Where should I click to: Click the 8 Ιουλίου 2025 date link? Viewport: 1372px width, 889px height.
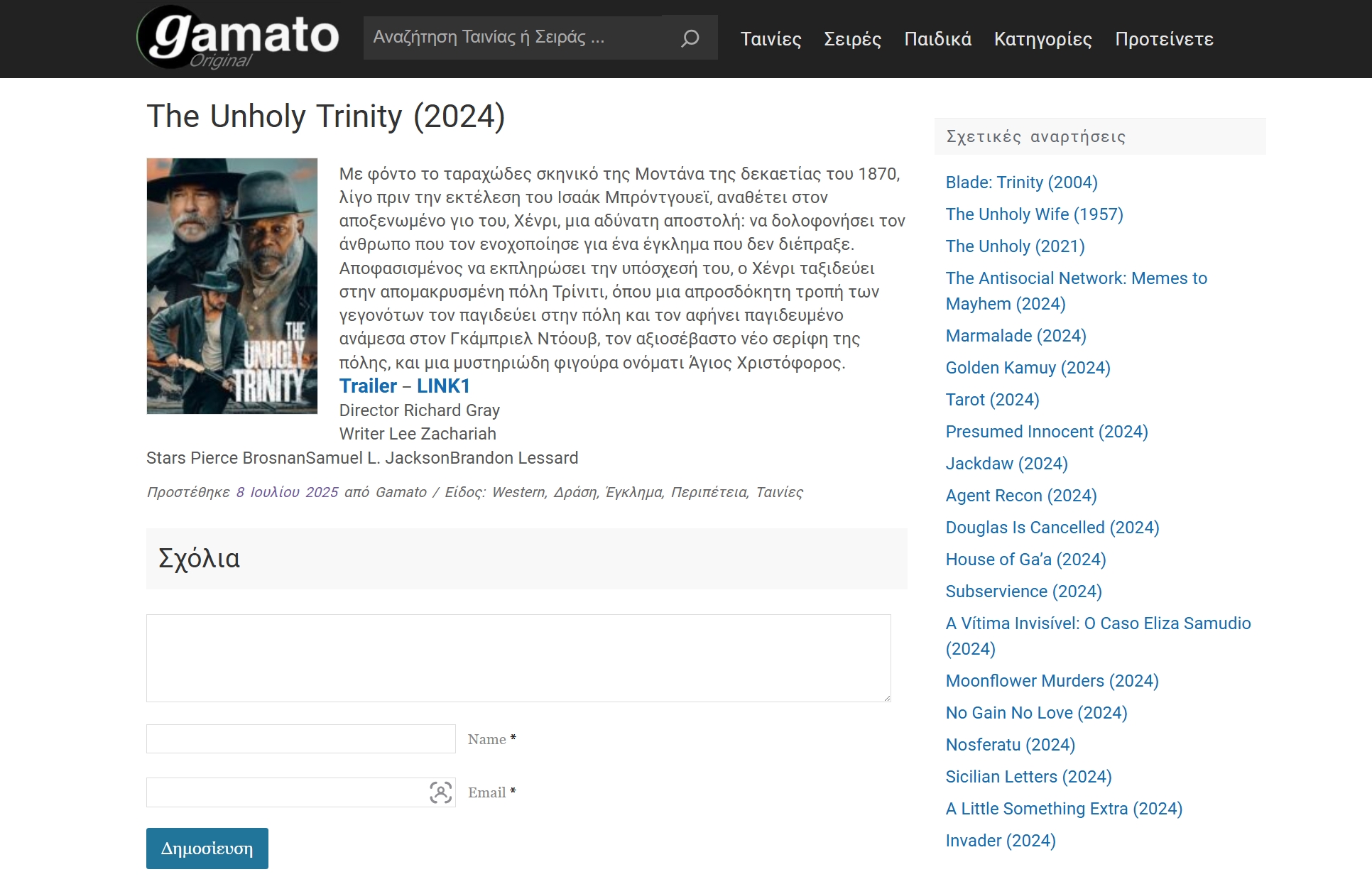[x=287, y=492]
